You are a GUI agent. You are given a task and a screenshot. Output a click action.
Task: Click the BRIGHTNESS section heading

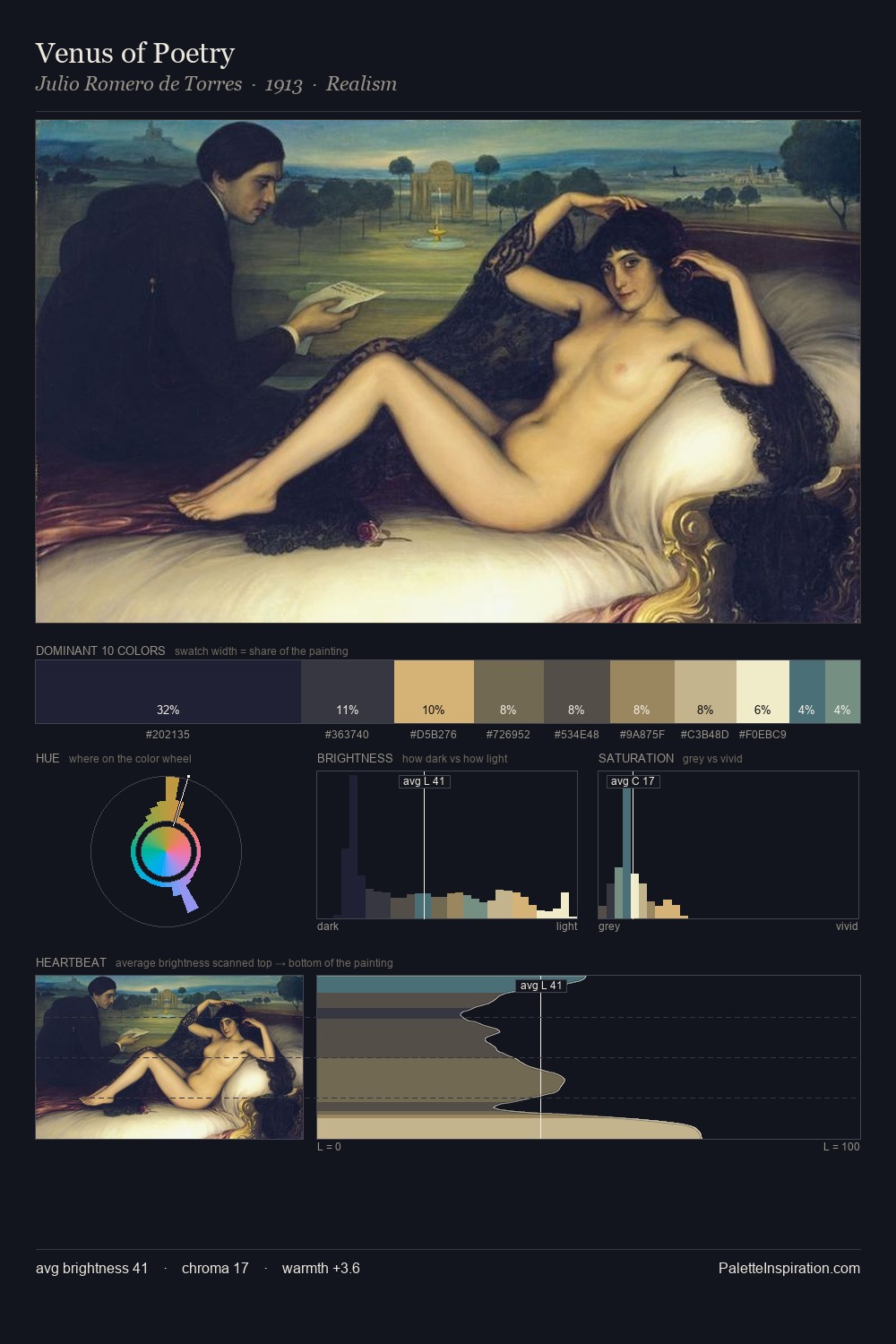[355, 758]
